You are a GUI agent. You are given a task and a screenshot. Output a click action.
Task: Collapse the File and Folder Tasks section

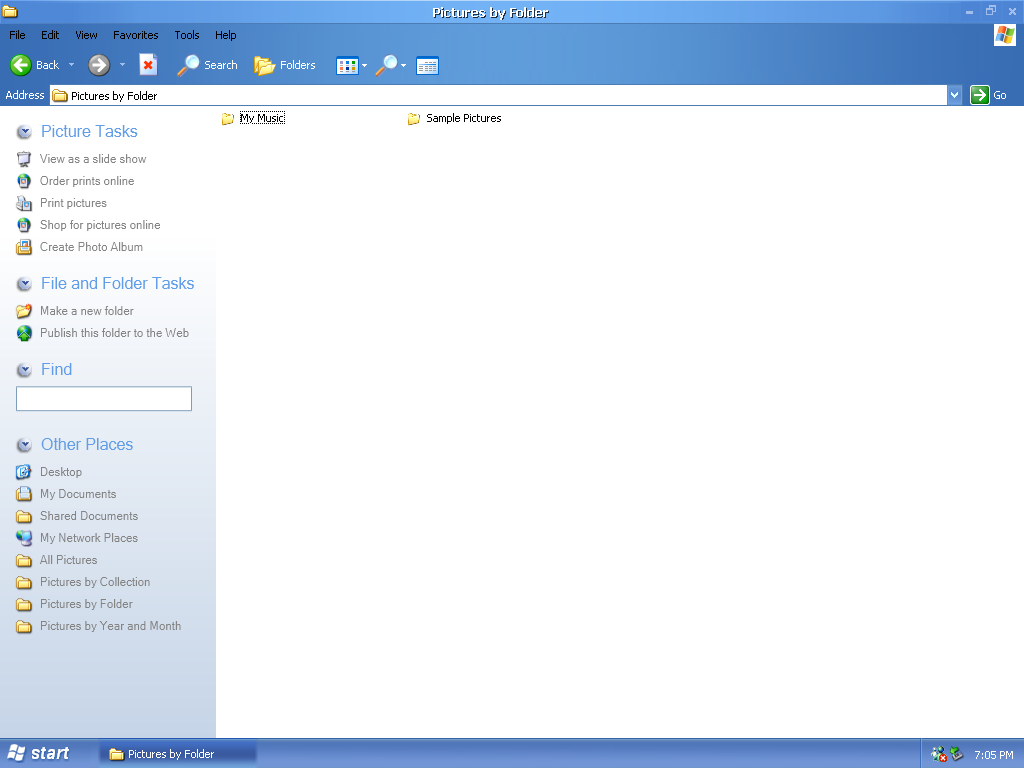point(24,284)
